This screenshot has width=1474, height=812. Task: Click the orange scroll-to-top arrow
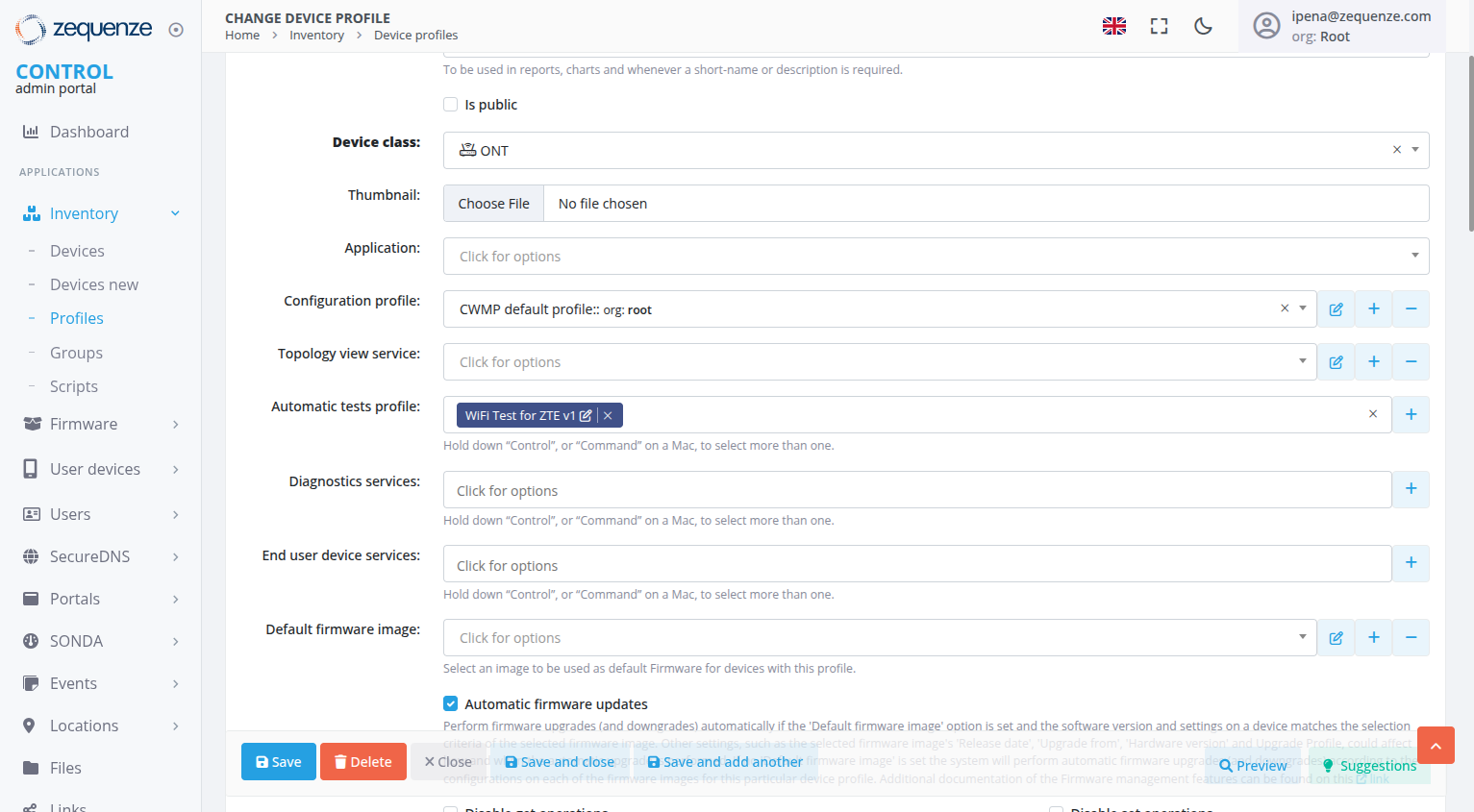pyautogui.click(x=1436, y=745)
